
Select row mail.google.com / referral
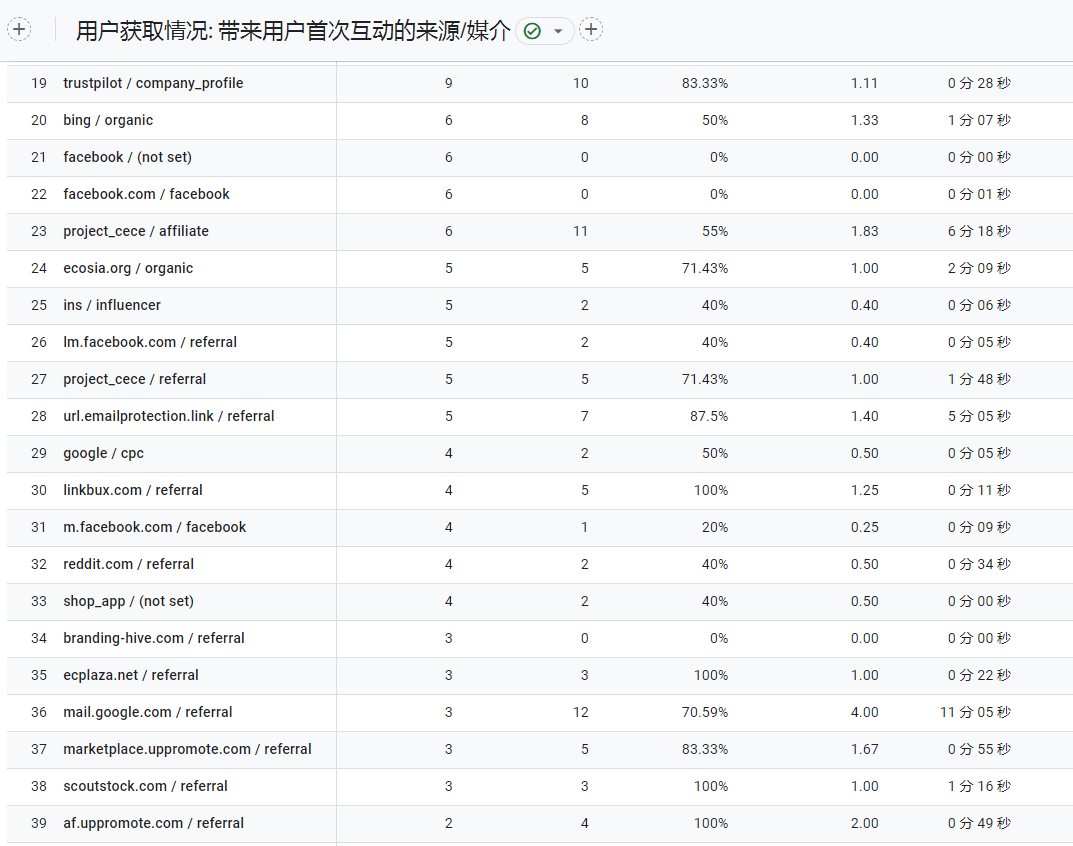pyautogui.click(x=540, y=711)
